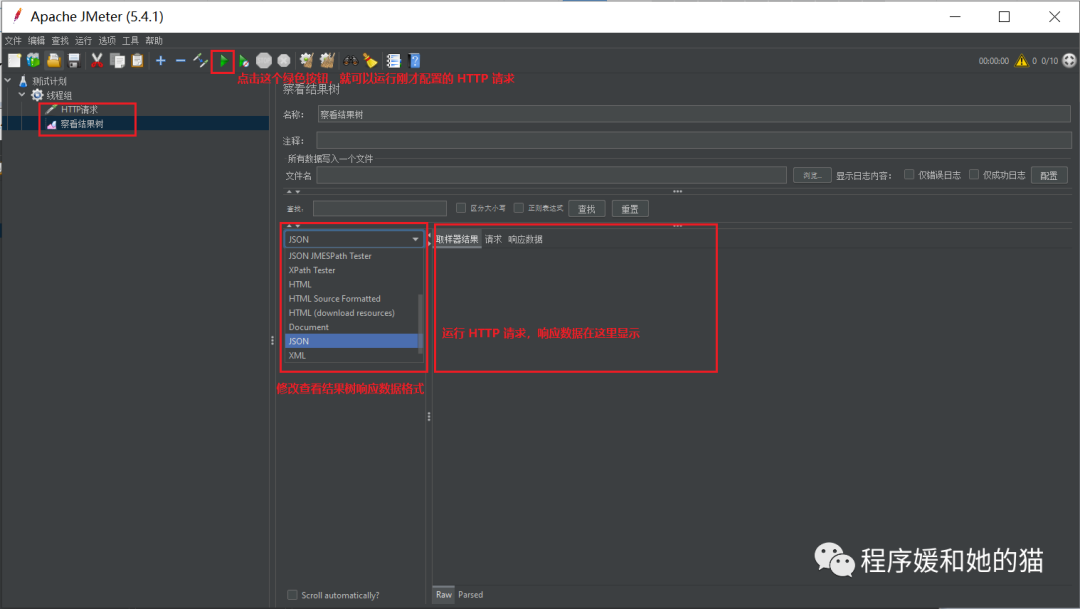The width and height of the screenshot is (1080, 609).
Task: Click the gray Stop sign icon
Action: [264, 61]
